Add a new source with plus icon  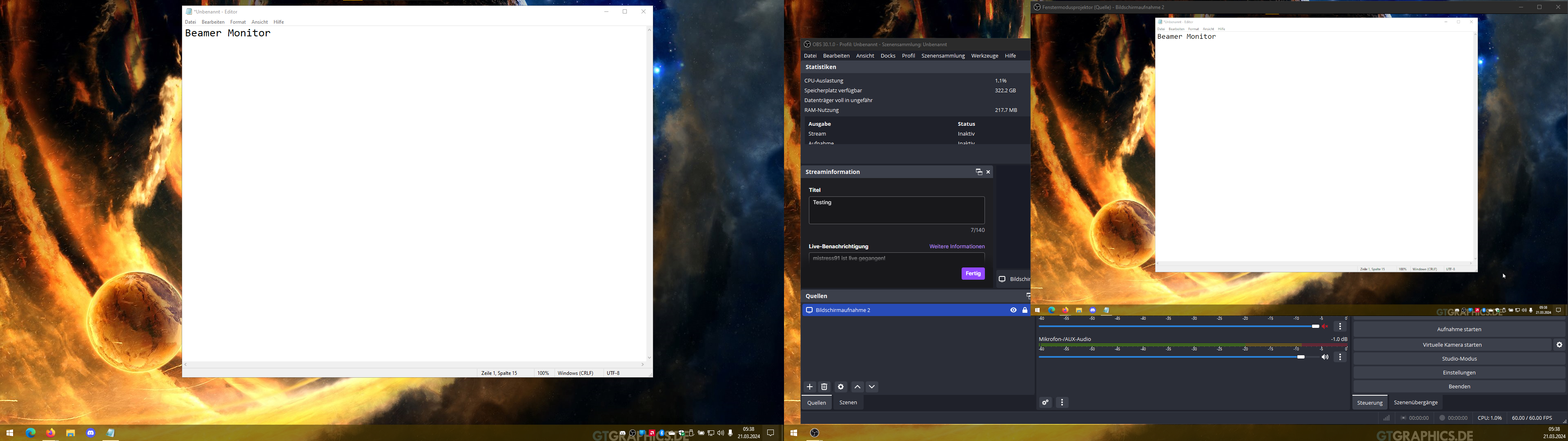[x=810, y=387]
